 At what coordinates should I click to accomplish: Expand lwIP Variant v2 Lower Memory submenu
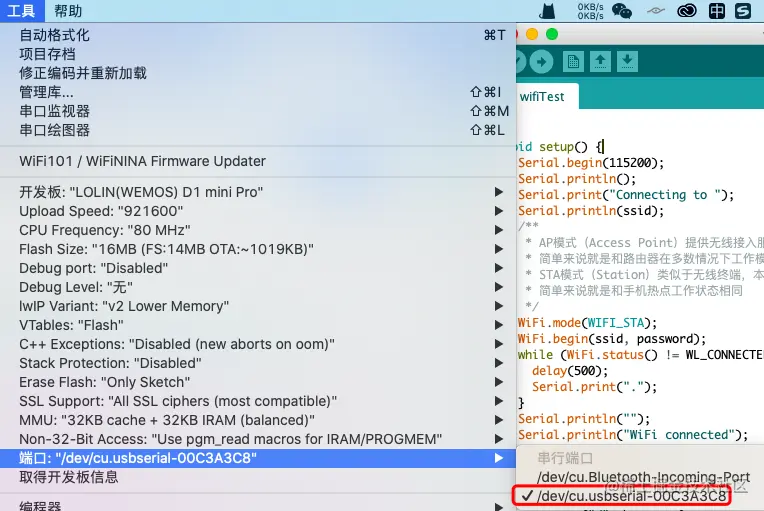point(258,306)
